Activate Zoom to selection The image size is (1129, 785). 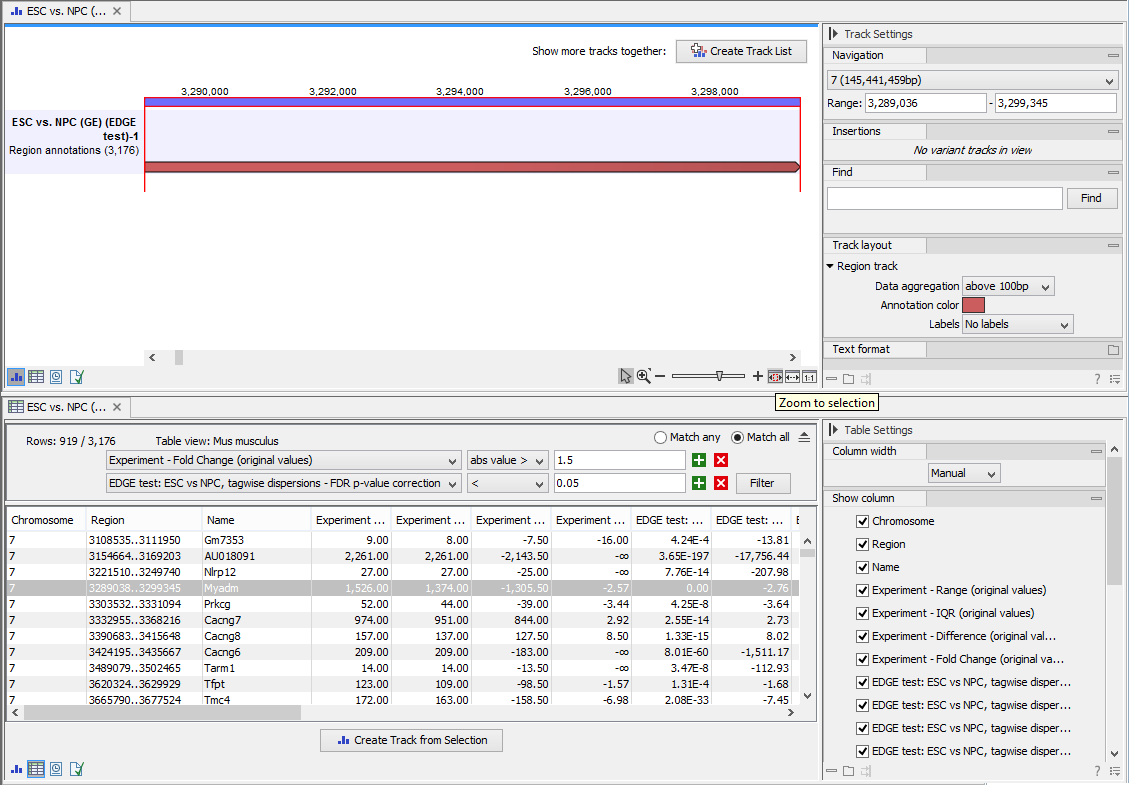(775, 376)
